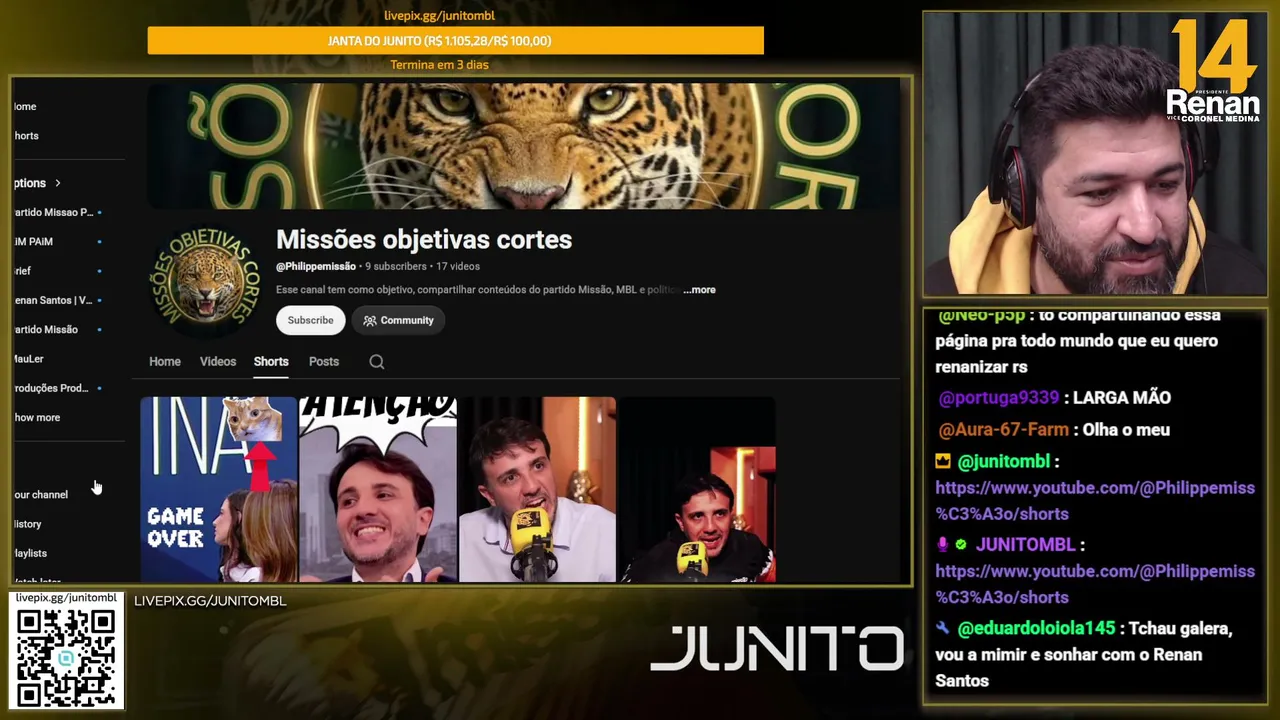Switch to the channel Home tab
The image size is (1280, 720).
165,362
